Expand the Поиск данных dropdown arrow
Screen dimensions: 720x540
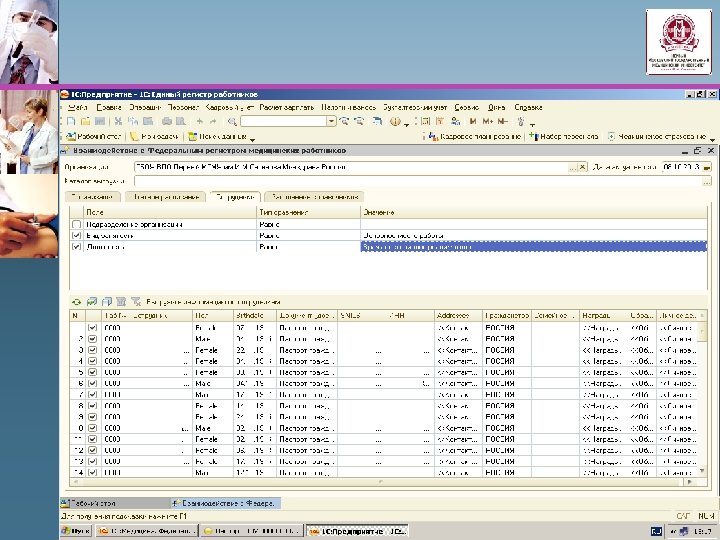253,137
